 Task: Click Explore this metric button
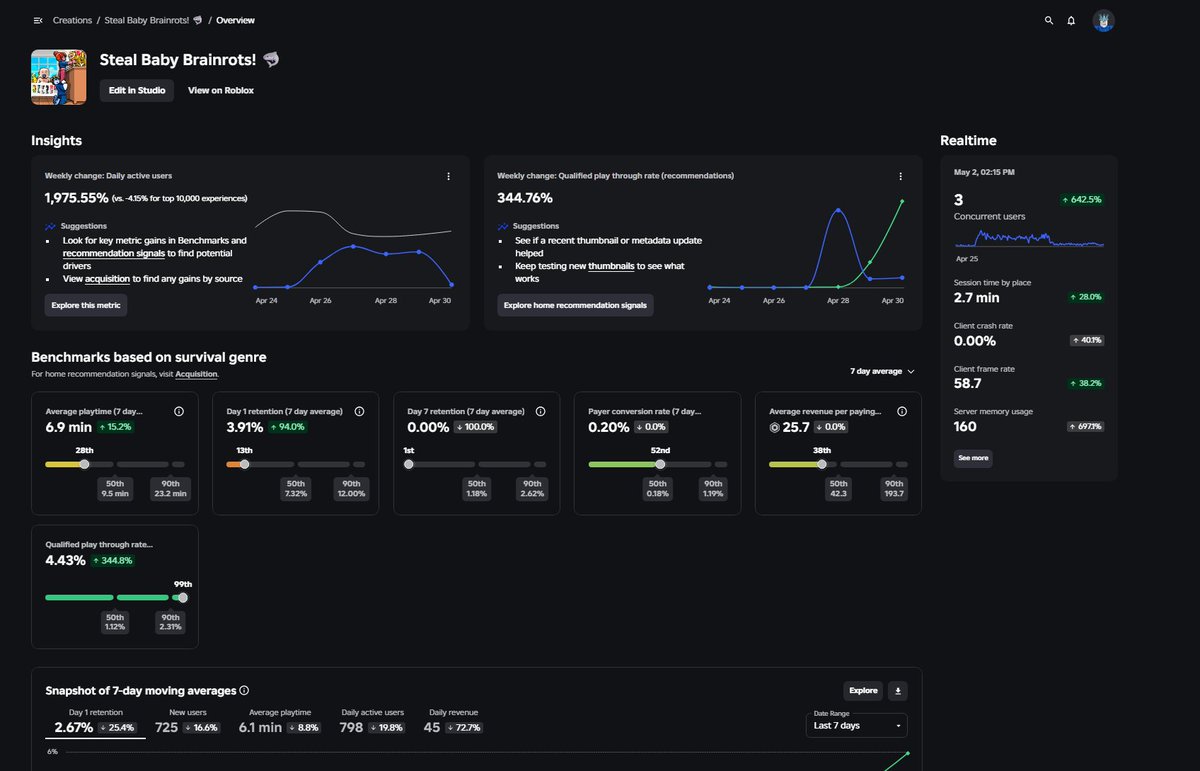tap(86, 305)
